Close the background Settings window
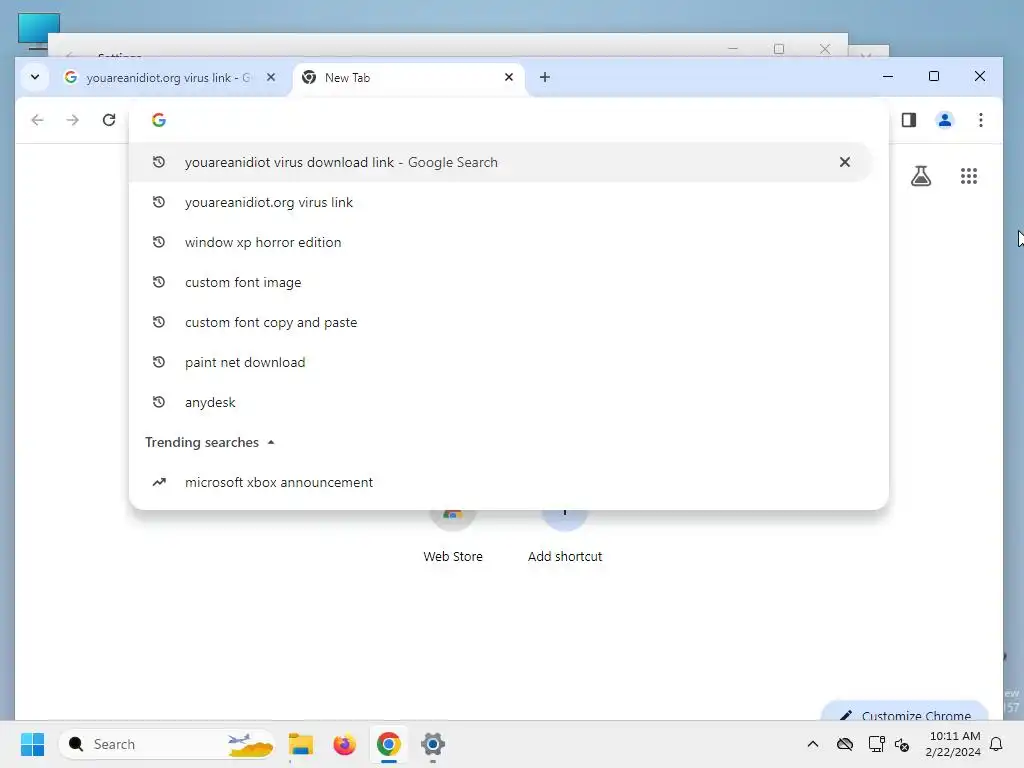 825,49
